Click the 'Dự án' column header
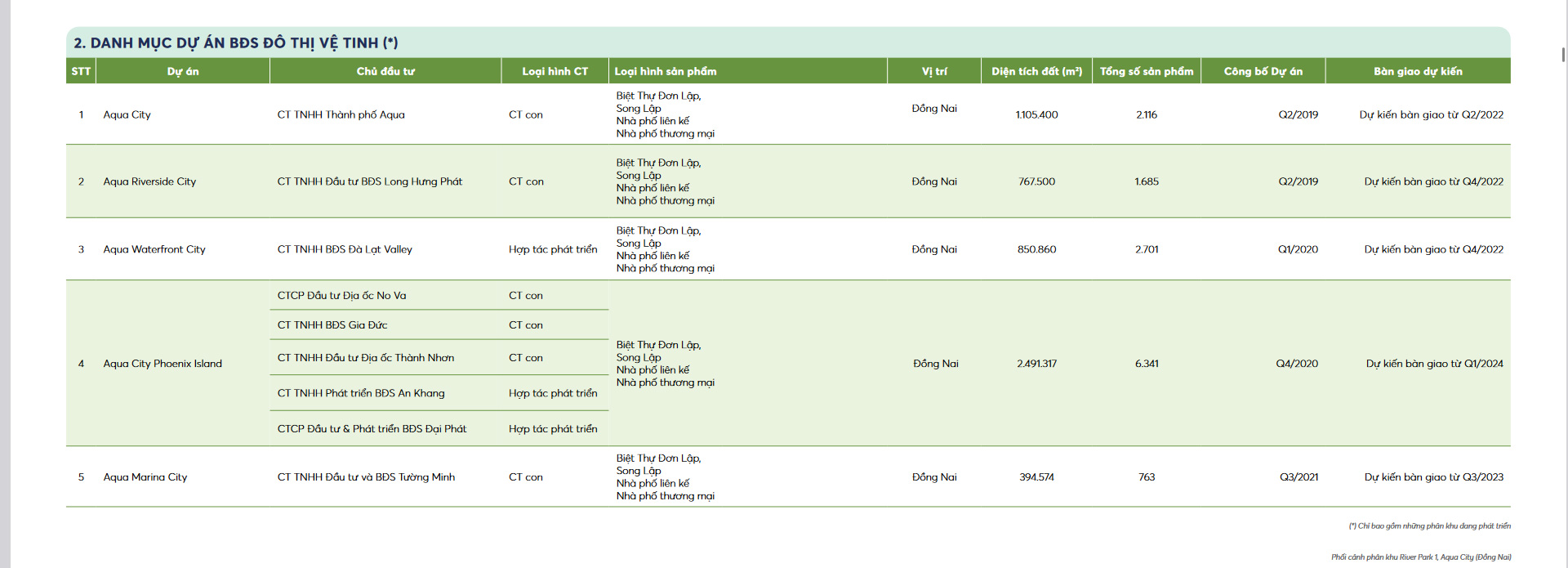 click(183, 71)
